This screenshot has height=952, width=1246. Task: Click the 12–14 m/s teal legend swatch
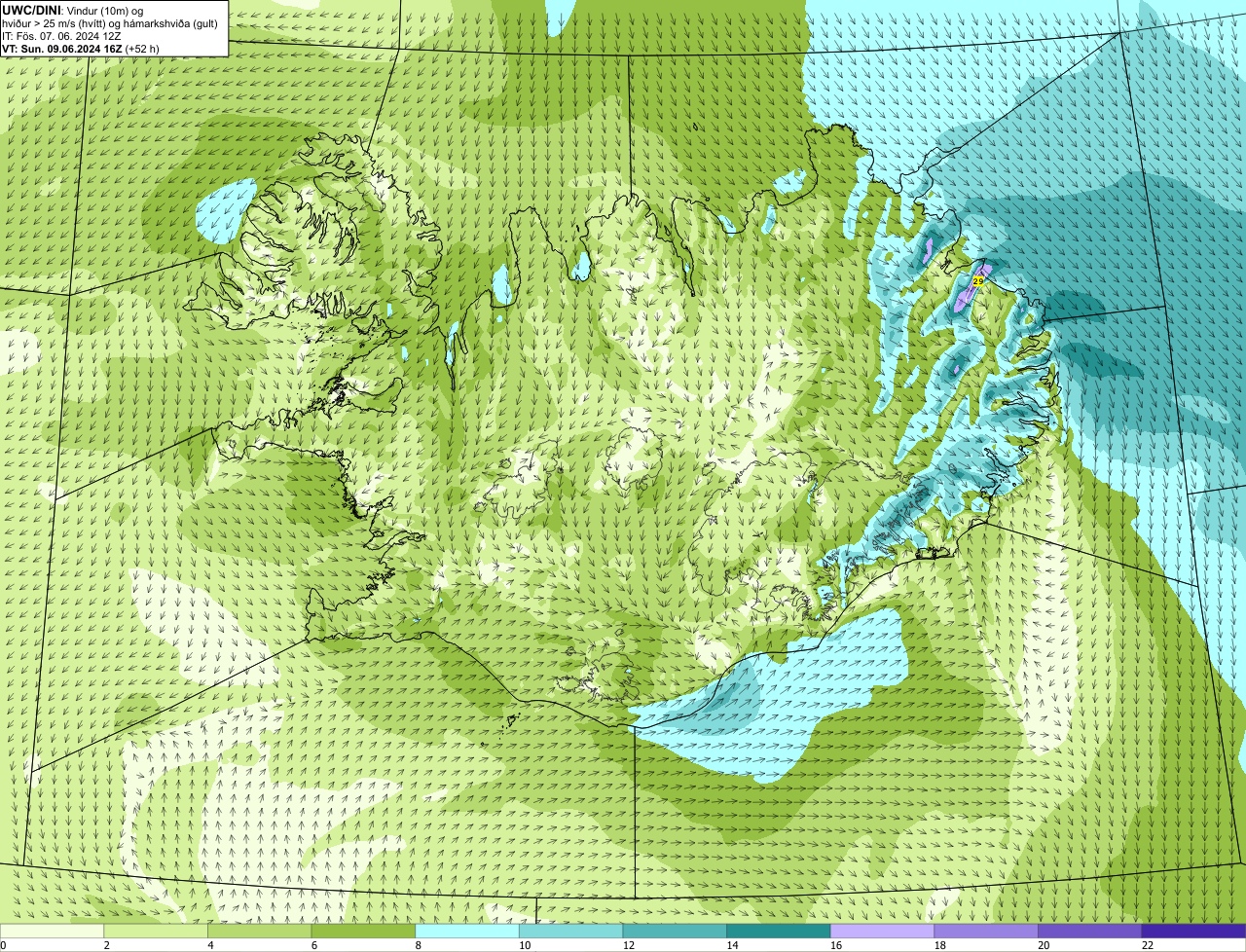pyautogui.click(x=675, y=931)
